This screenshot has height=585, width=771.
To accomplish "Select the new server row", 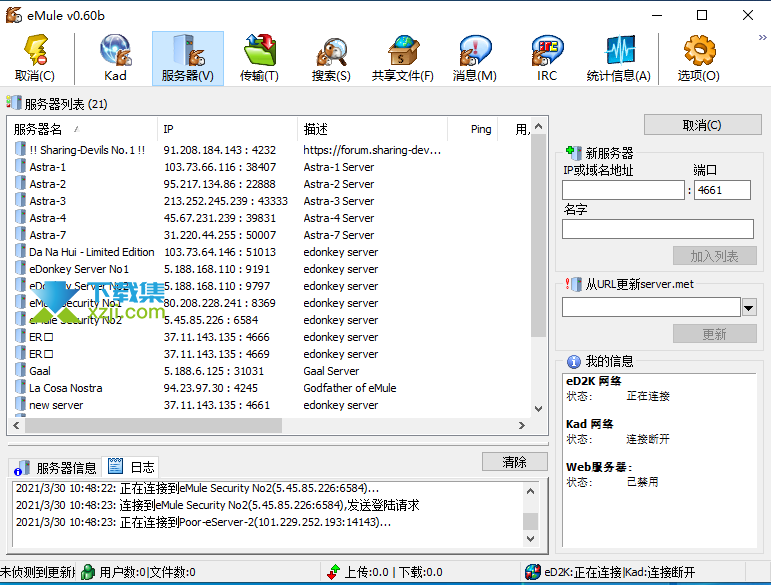I will [x=269, y=405].
